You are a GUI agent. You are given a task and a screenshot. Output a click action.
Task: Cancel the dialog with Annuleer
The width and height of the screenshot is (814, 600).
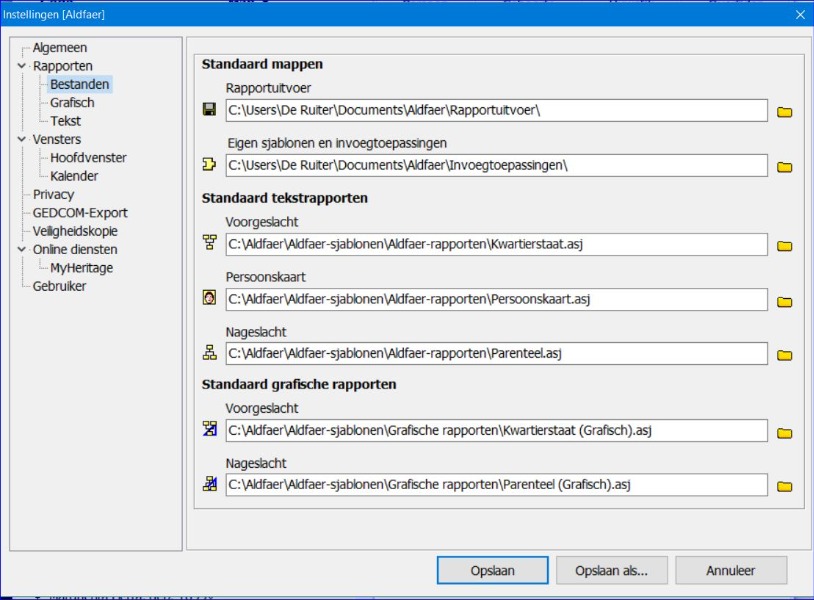coord(730,571)
